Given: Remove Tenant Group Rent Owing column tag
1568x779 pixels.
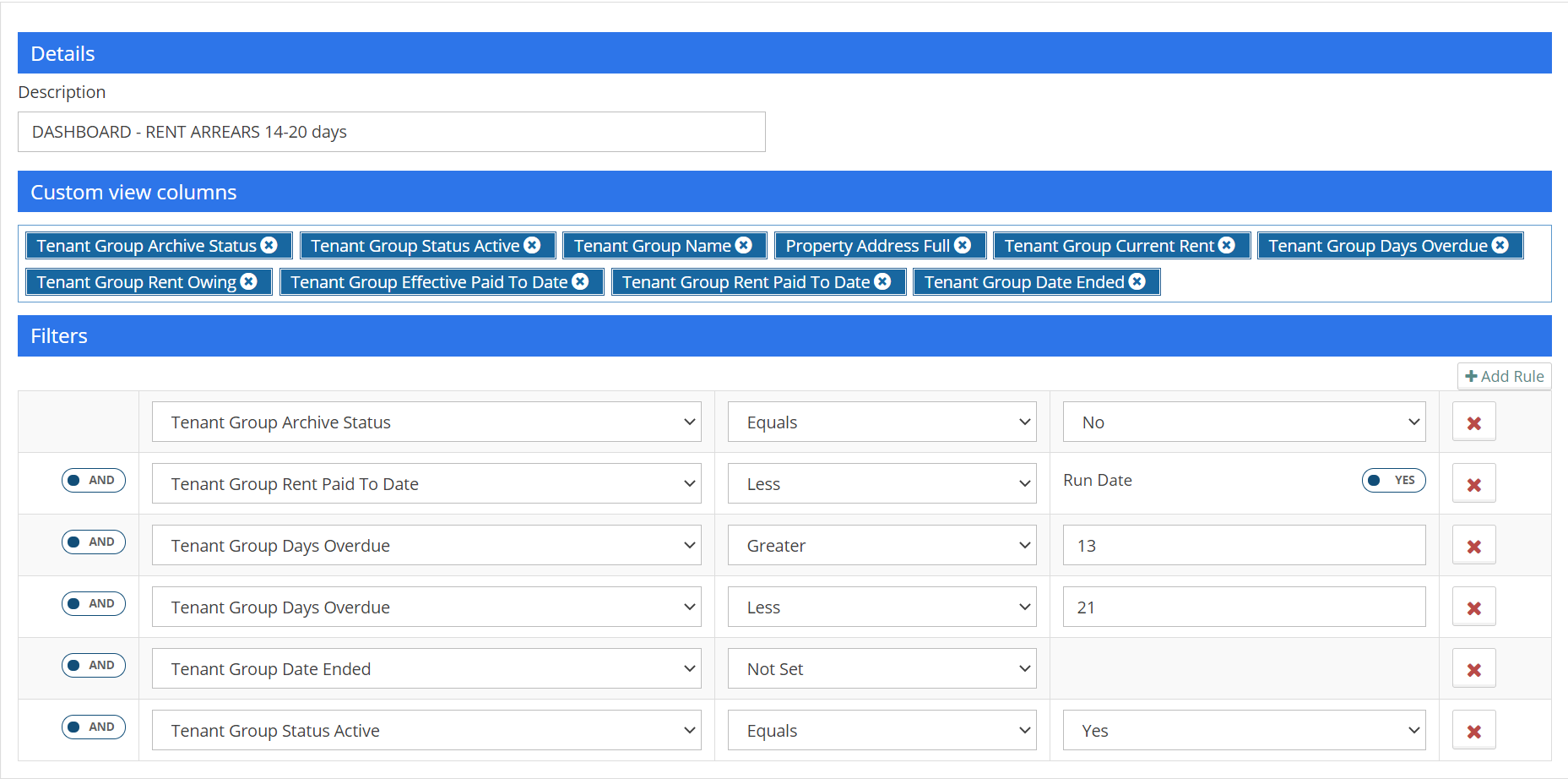Looking at the screenshot, I should [249, 281].
